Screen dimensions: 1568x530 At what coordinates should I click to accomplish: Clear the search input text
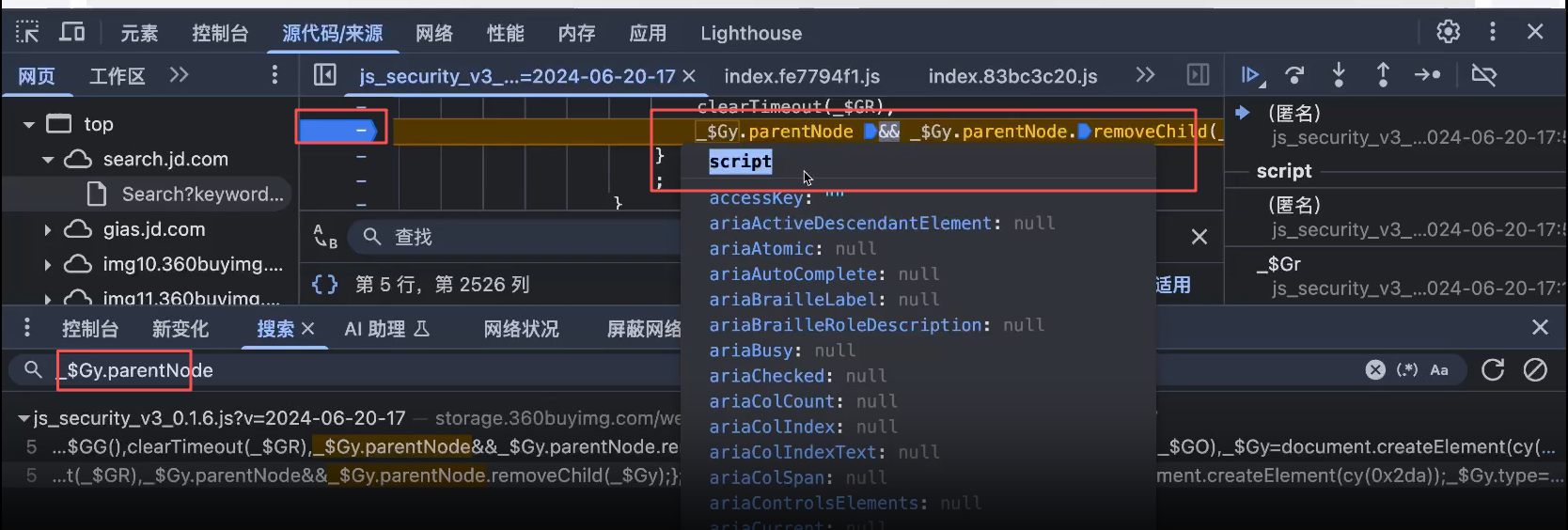pyautogui.click(x=1375, y=370)
